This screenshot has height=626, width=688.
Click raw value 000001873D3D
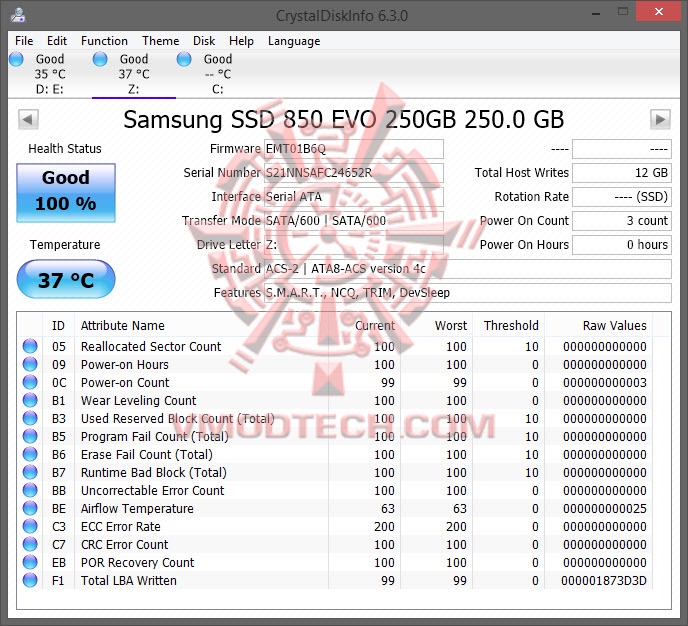pos(604,580)
